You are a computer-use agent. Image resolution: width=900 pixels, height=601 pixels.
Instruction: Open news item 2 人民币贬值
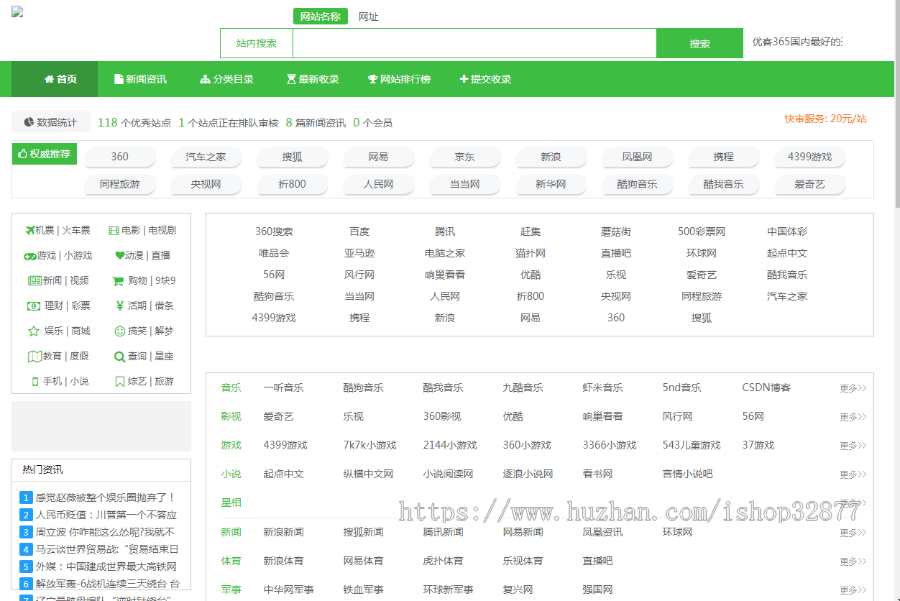click(106, 515)
